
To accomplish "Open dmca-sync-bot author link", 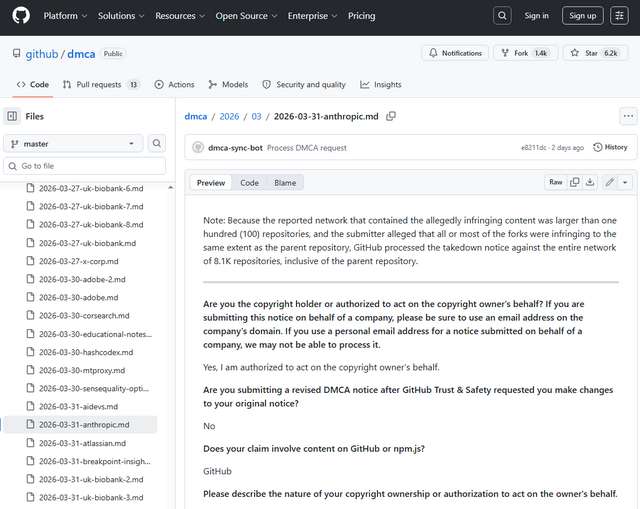I will tap(235, 148).
